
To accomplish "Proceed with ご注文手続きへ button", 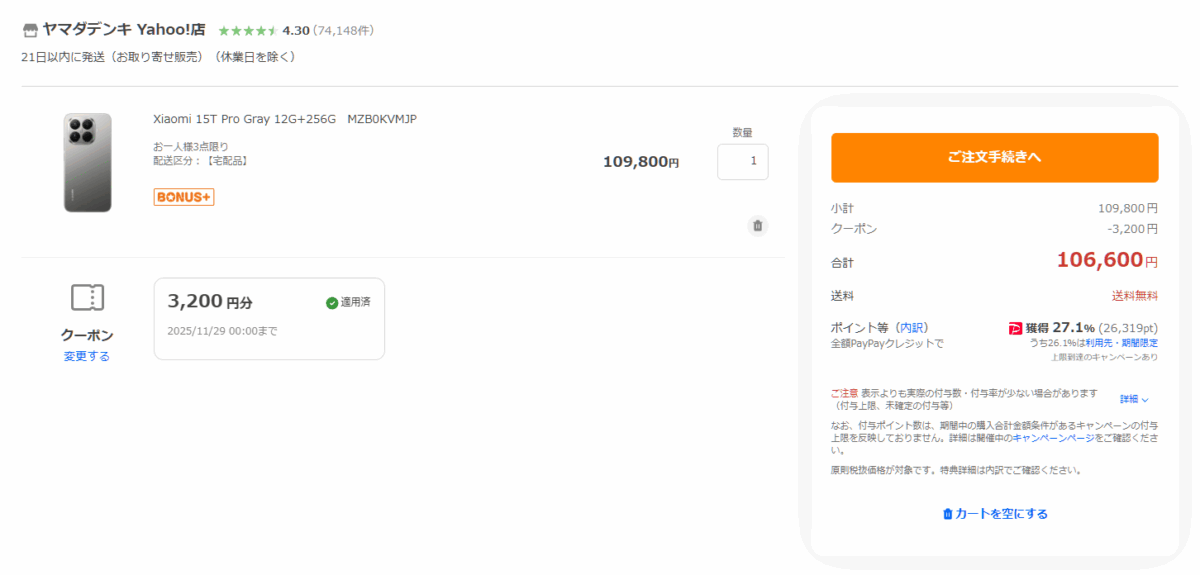I will 994,157.
